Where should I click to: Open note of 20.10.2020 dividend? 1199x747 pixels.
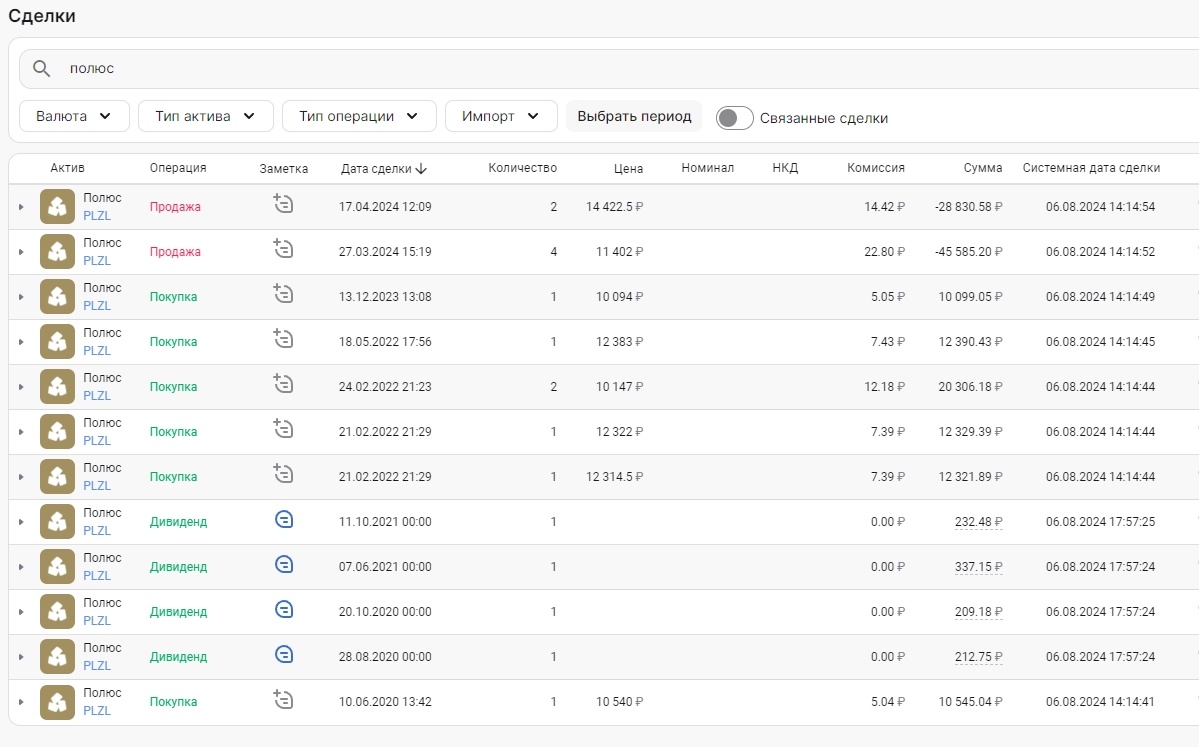click(x=284, y=610)
